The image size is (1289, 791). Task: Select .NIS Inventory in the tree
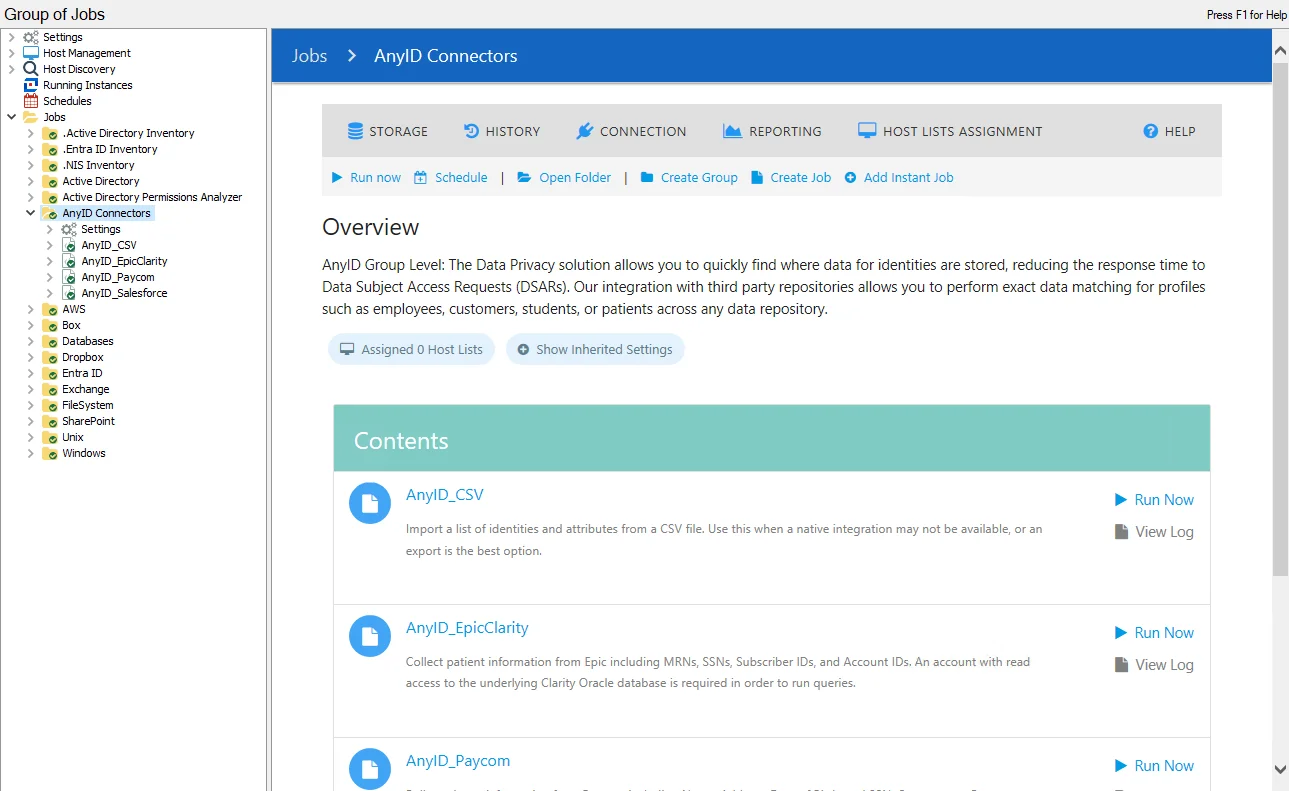(98, 165)
